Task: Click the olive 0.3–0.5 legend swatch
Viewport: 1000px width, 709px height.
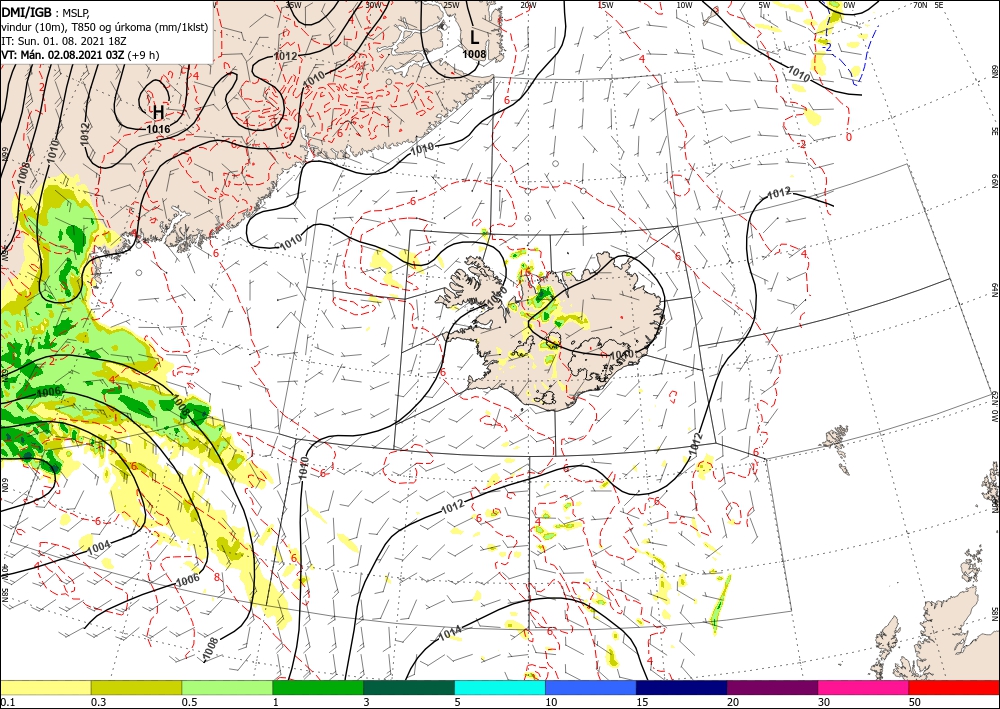Action: 136,687
